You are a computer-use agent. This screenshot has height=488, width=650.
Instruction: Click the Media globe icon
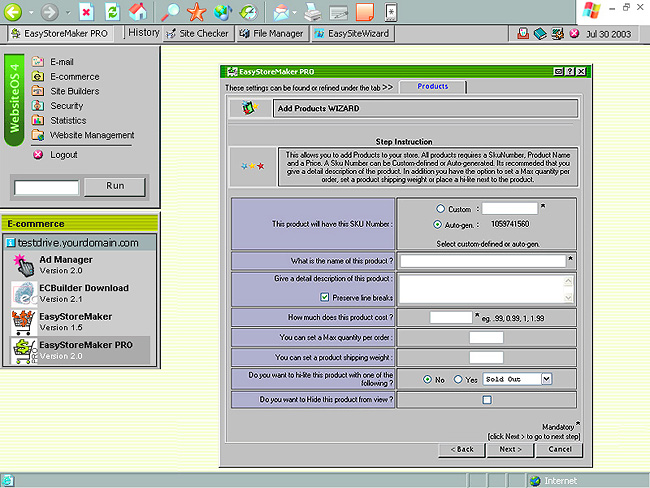(223, 12)
